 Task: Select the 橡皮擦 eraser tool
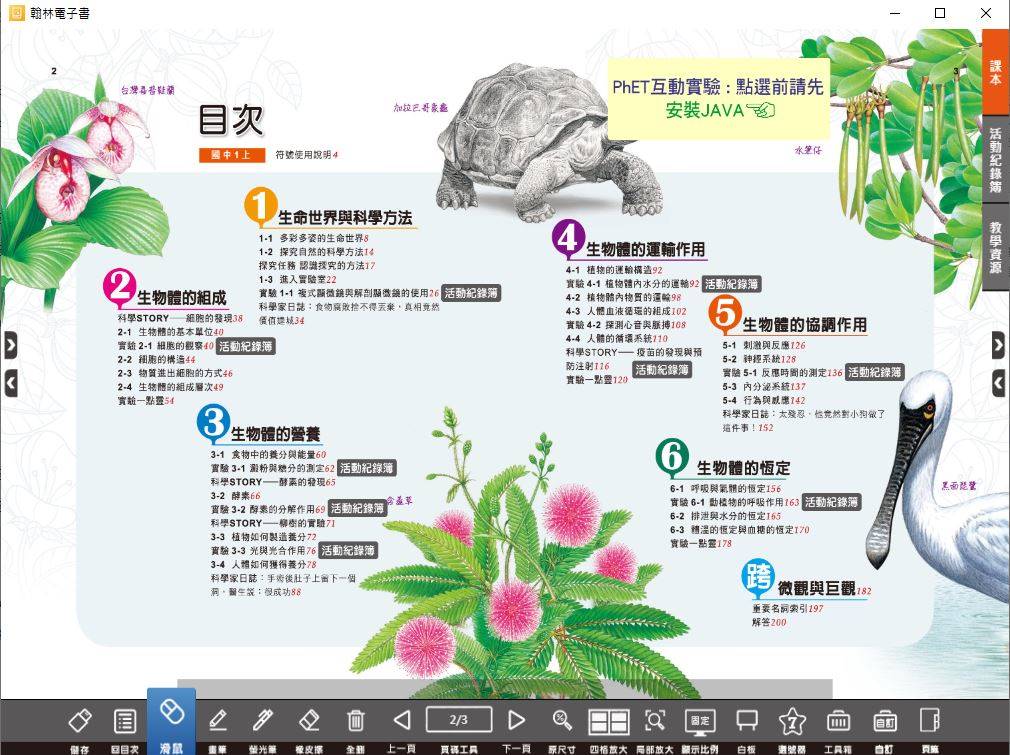[309, 720]
